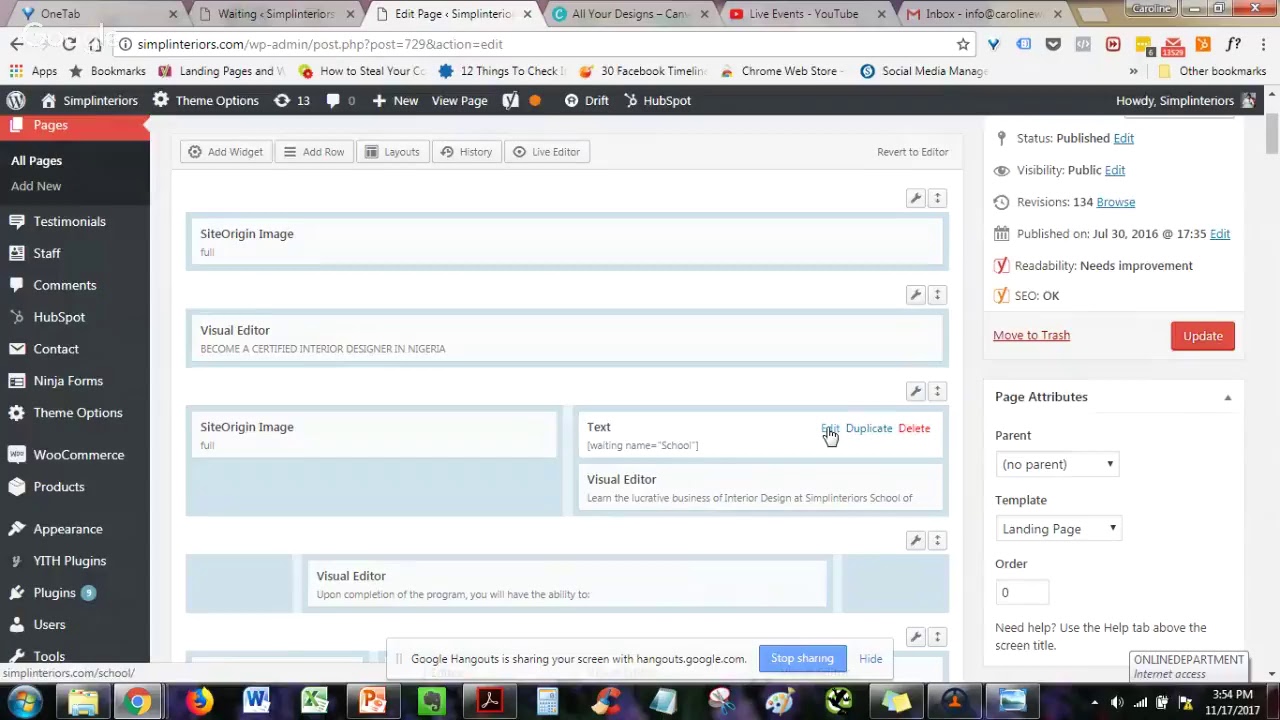Switch to All Your Designs Canva tab
Viewport: 1280px width, 720px height.
click(x=630, y=14)
